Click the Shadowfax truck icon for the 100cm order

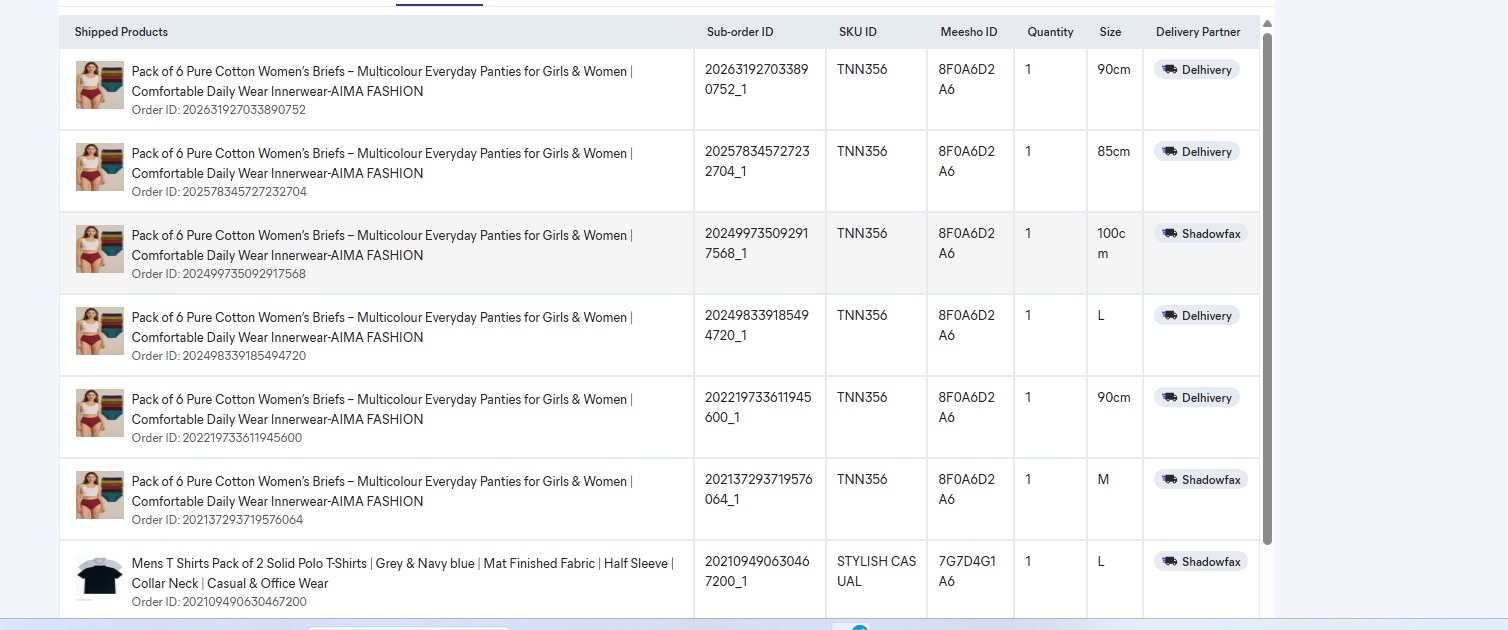click(1169, 234)
